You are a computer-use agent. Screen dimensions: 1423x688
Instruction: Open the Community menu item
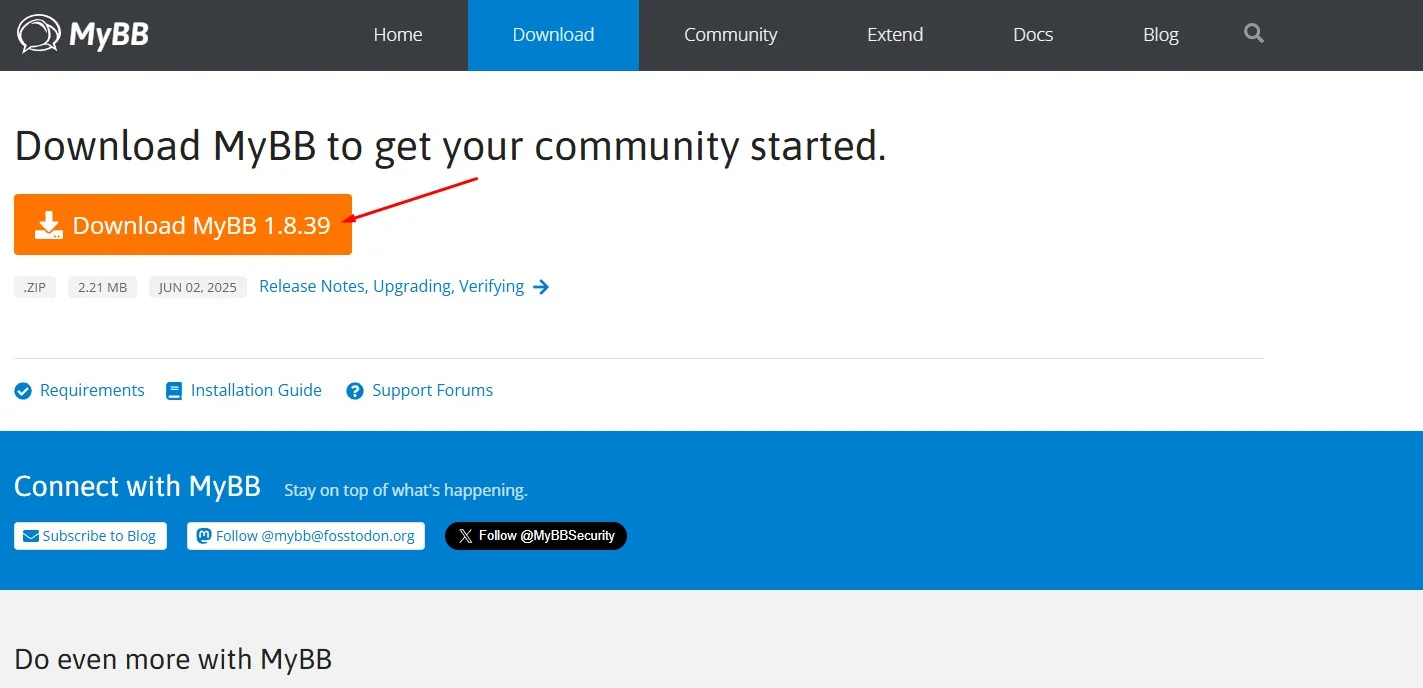click(x=730, y=35)
